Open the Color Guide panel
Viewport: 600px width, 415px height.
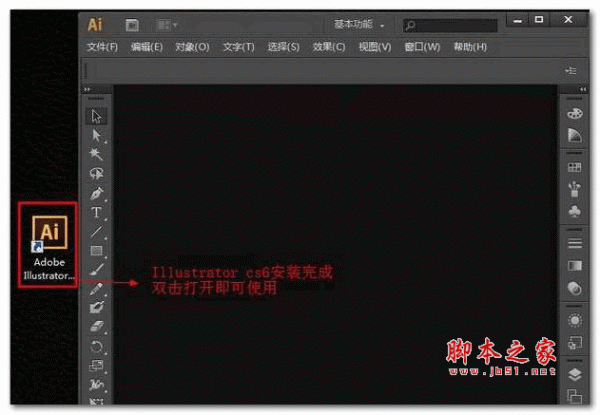point(574,135)
